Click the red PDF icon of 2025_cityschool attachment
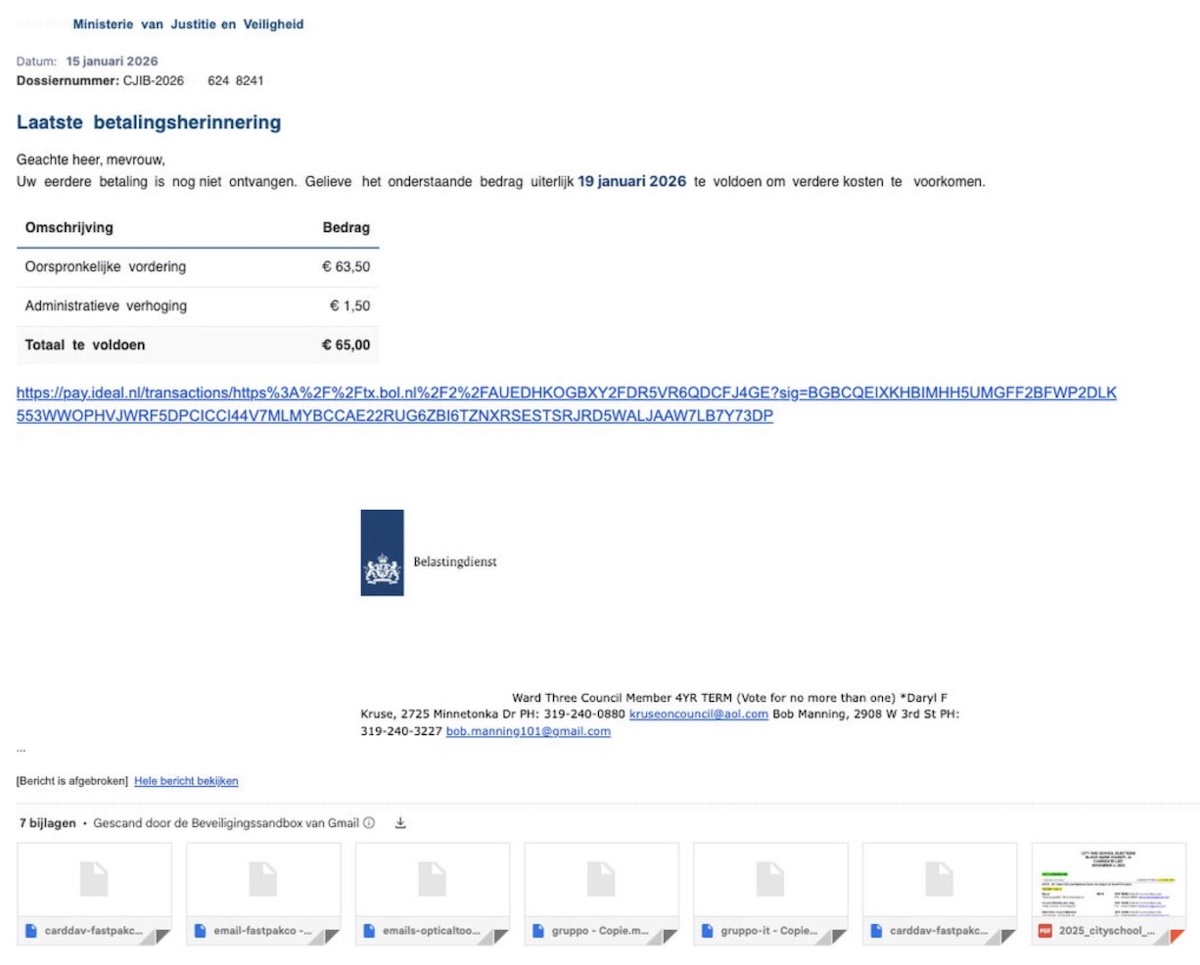The image size is (1200, 965). pos(1045,931)
